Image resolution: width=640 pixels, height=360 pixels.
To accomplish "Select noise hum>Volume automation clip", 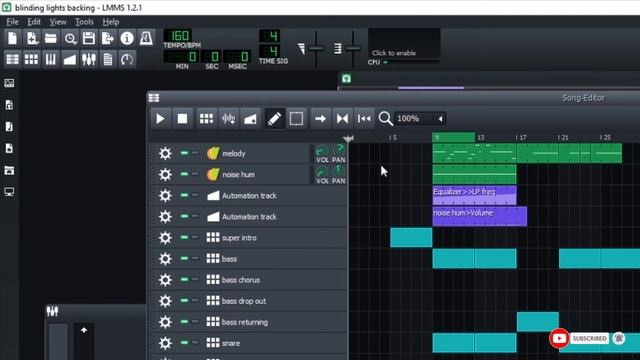I will (x=480, y=216).
